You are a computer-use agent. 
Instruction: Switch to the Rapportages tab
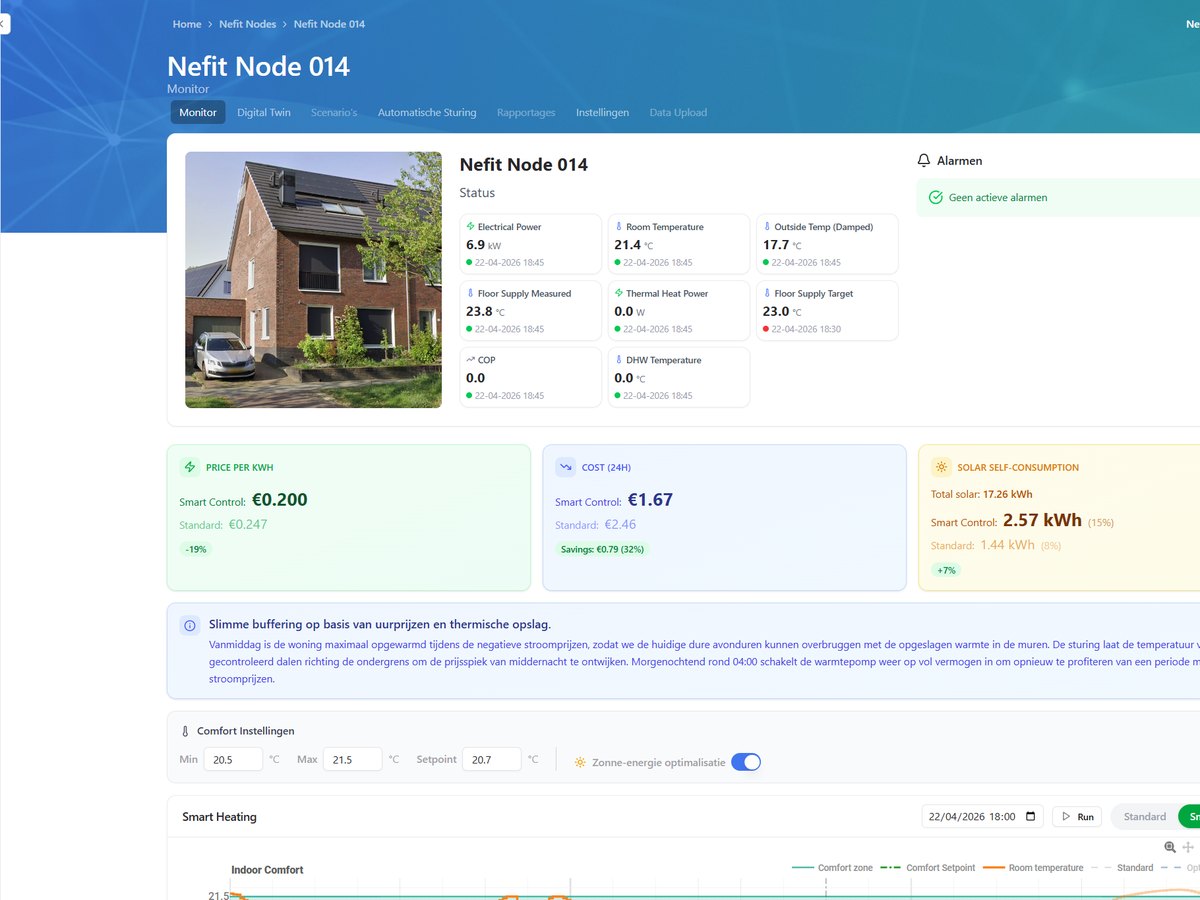[526, 112]
